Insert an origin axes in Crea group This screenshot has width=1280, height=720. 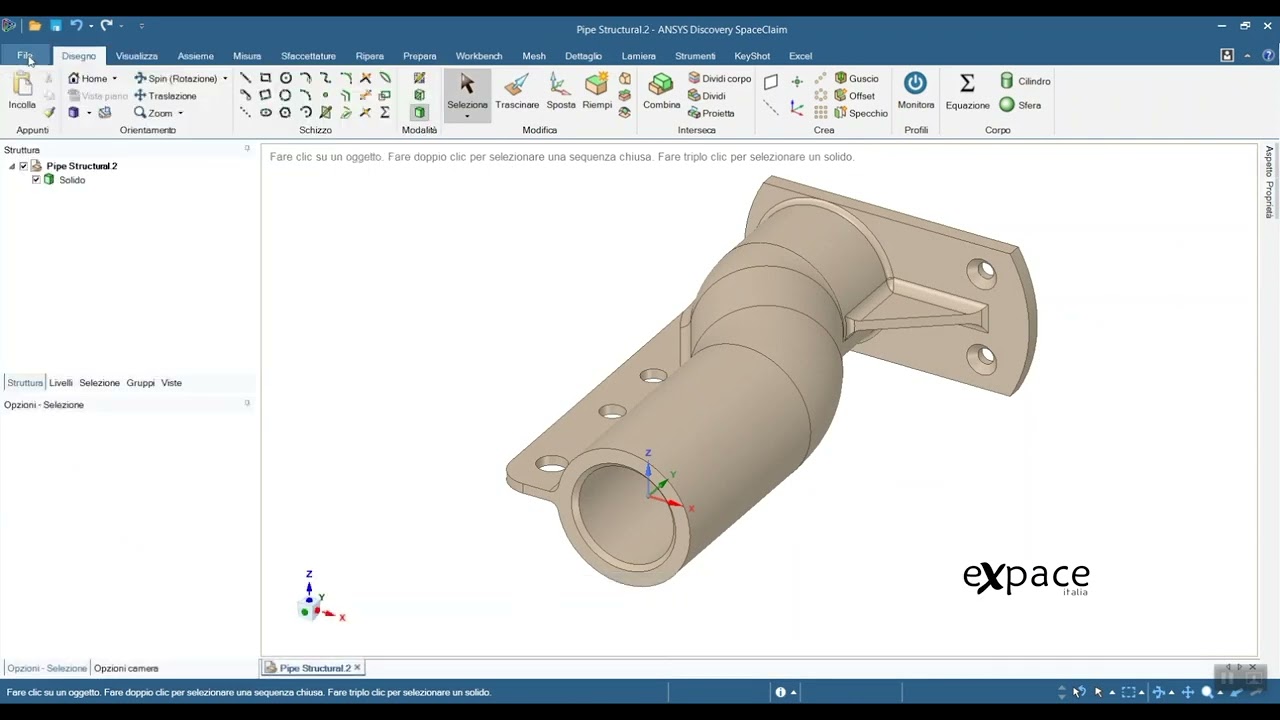point(797,107)
